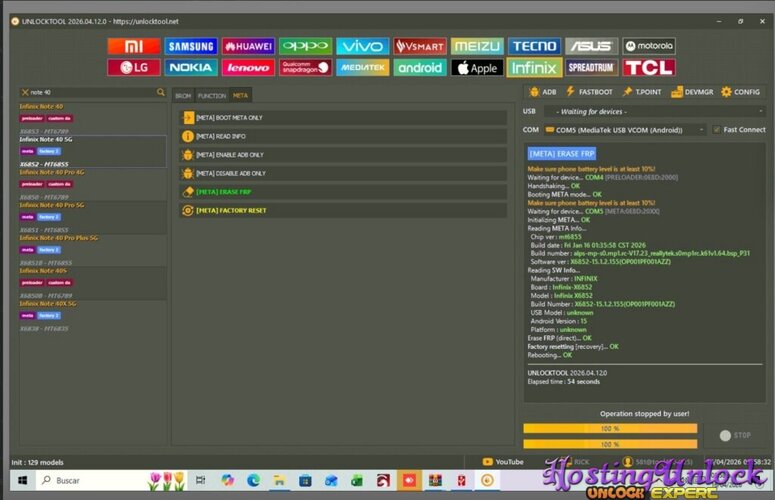Click the model search field containing note 40
The width and height of the screenshot is (775, 500).
[92, 92]
